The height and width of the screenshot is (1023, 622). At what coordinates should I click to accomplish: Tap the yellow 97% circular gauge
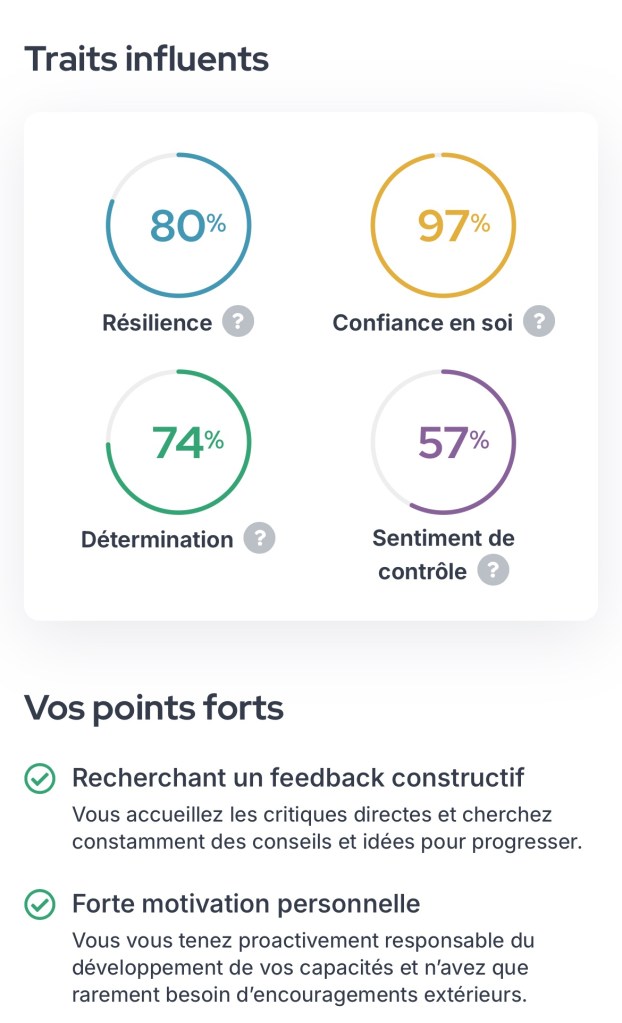(443, 225)
